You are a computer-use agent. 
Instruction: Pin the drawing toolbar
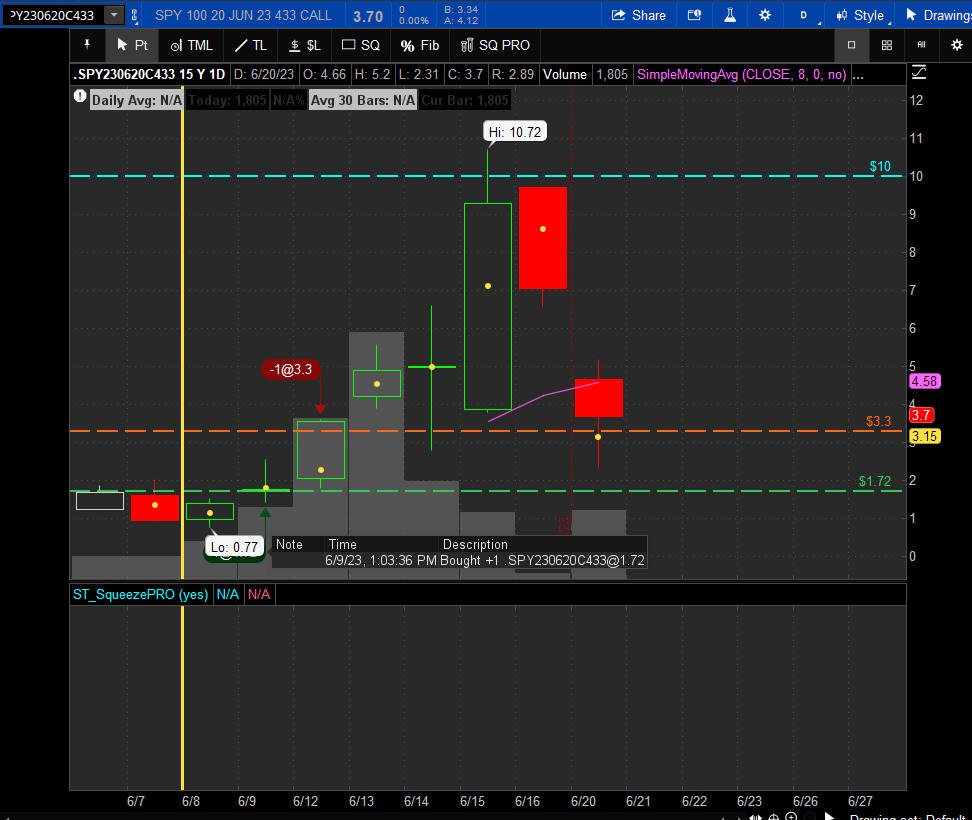pos(87,45)
